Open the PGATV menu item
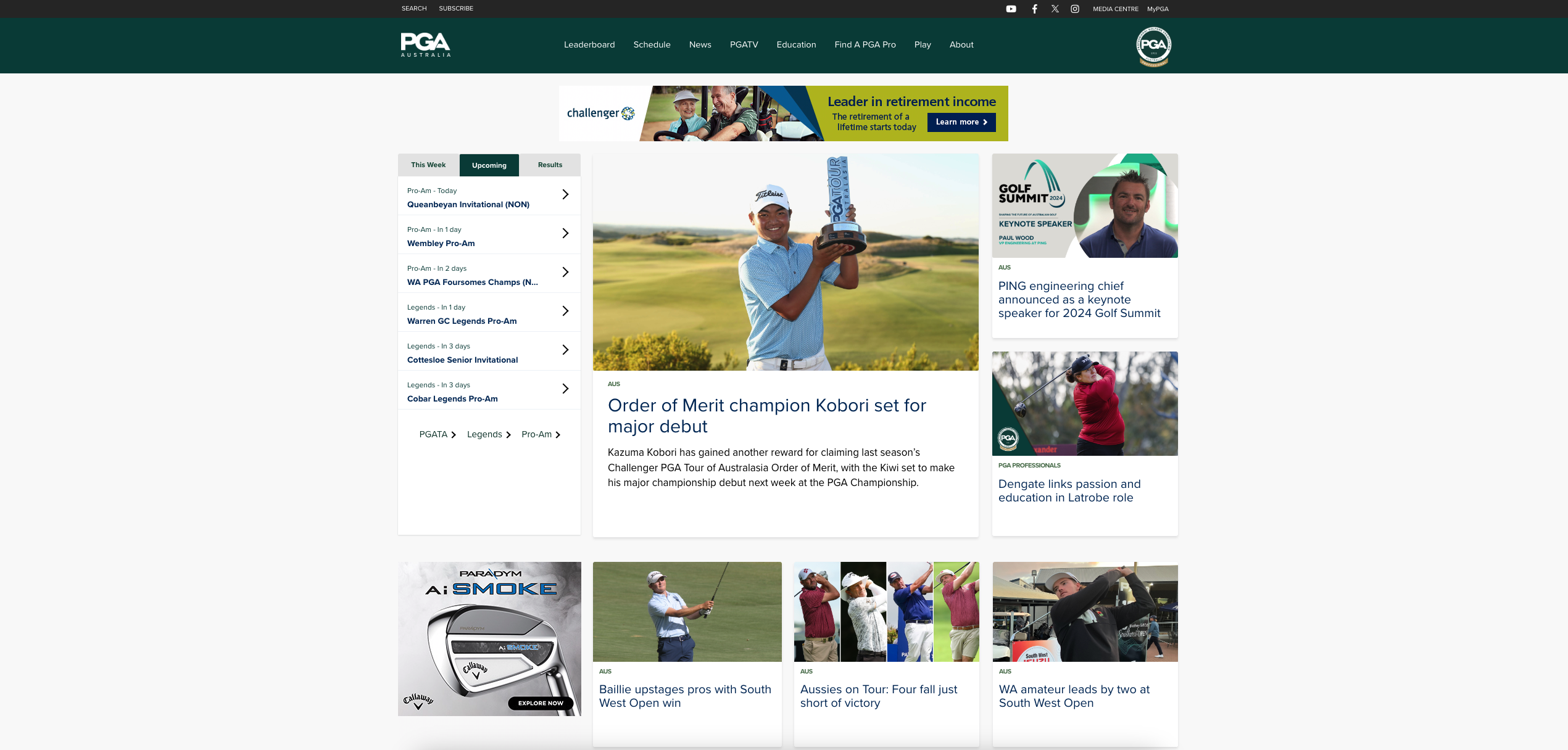The image size is (1568, 750). 744,45
